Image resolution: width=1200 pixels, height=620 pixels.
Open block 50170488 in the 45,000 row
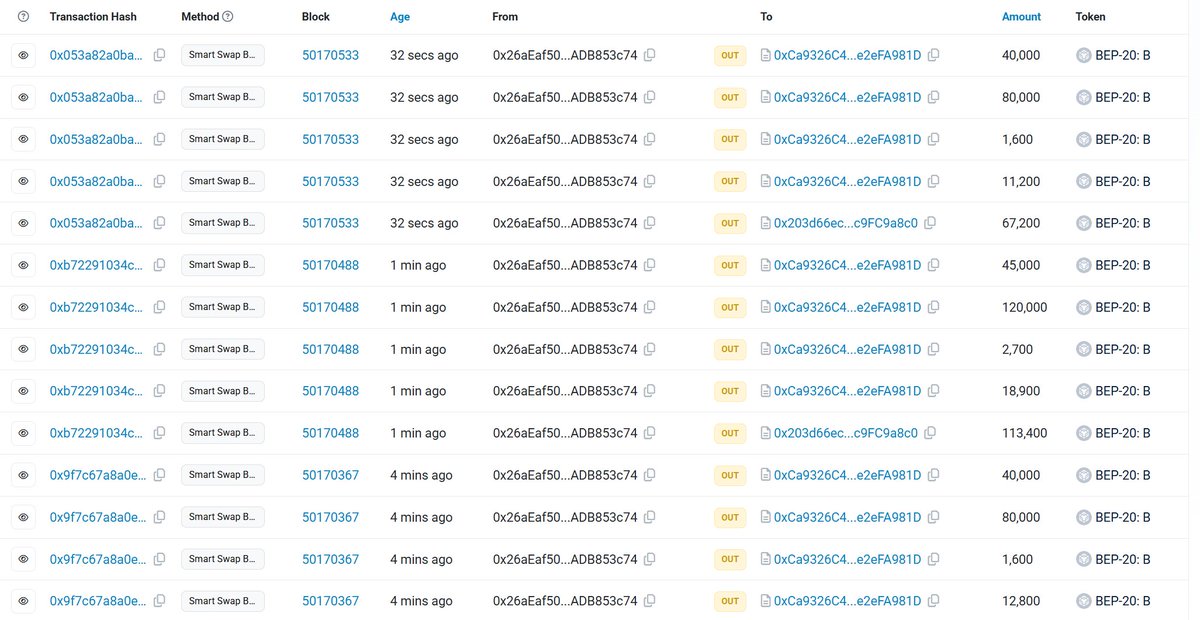[x=330, y=266]
